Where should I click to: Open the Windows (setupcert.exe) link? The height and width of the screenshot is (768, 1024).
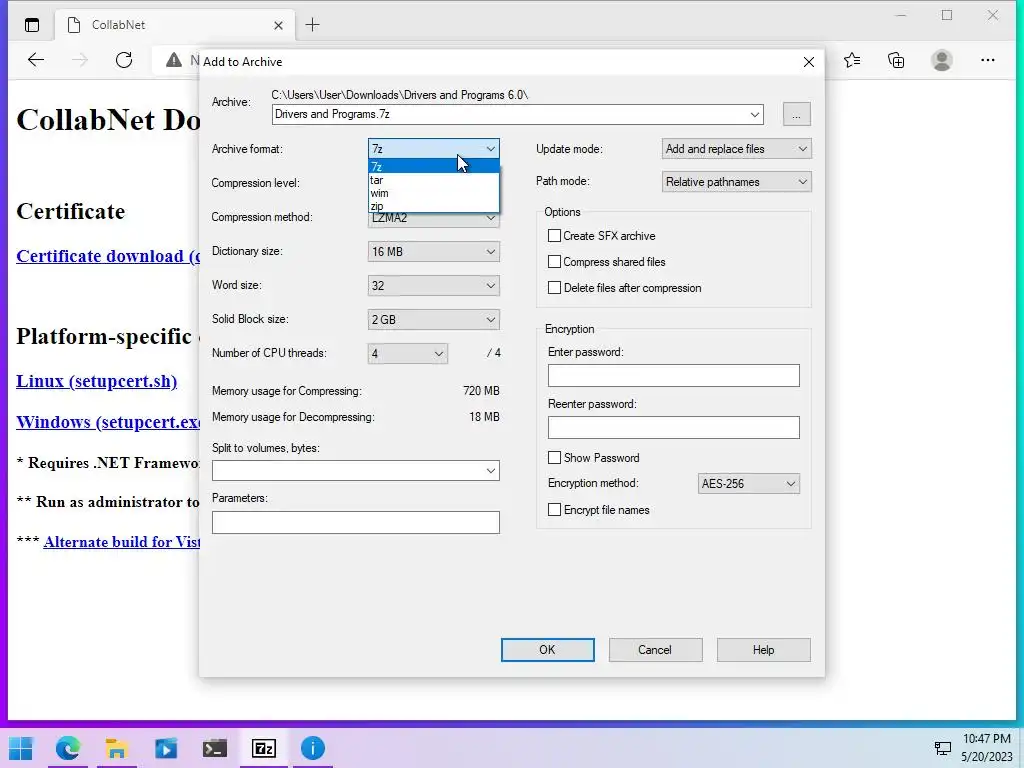(108, 422)
